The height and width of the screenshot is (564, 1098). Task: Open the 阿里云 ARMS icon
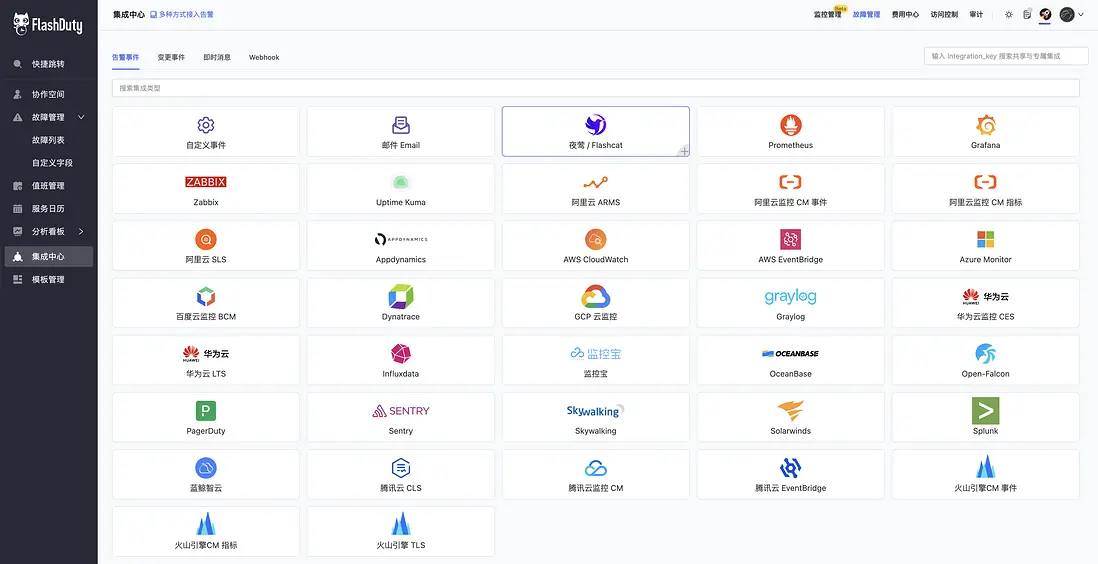click(x=595, y=182)
